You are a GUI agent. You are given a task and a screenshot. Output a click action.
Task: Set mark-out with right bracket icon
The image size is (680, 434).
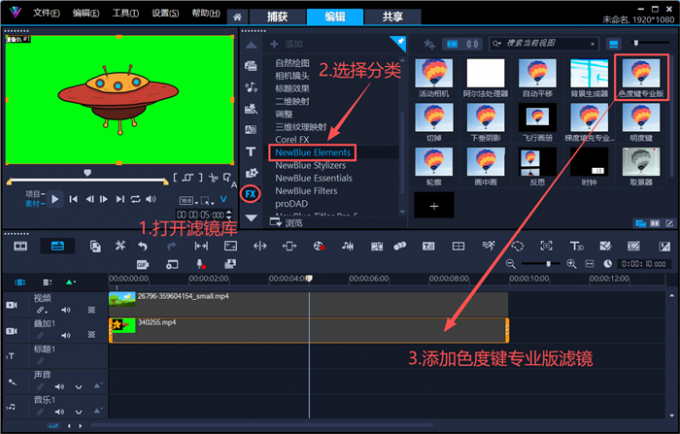200,177
